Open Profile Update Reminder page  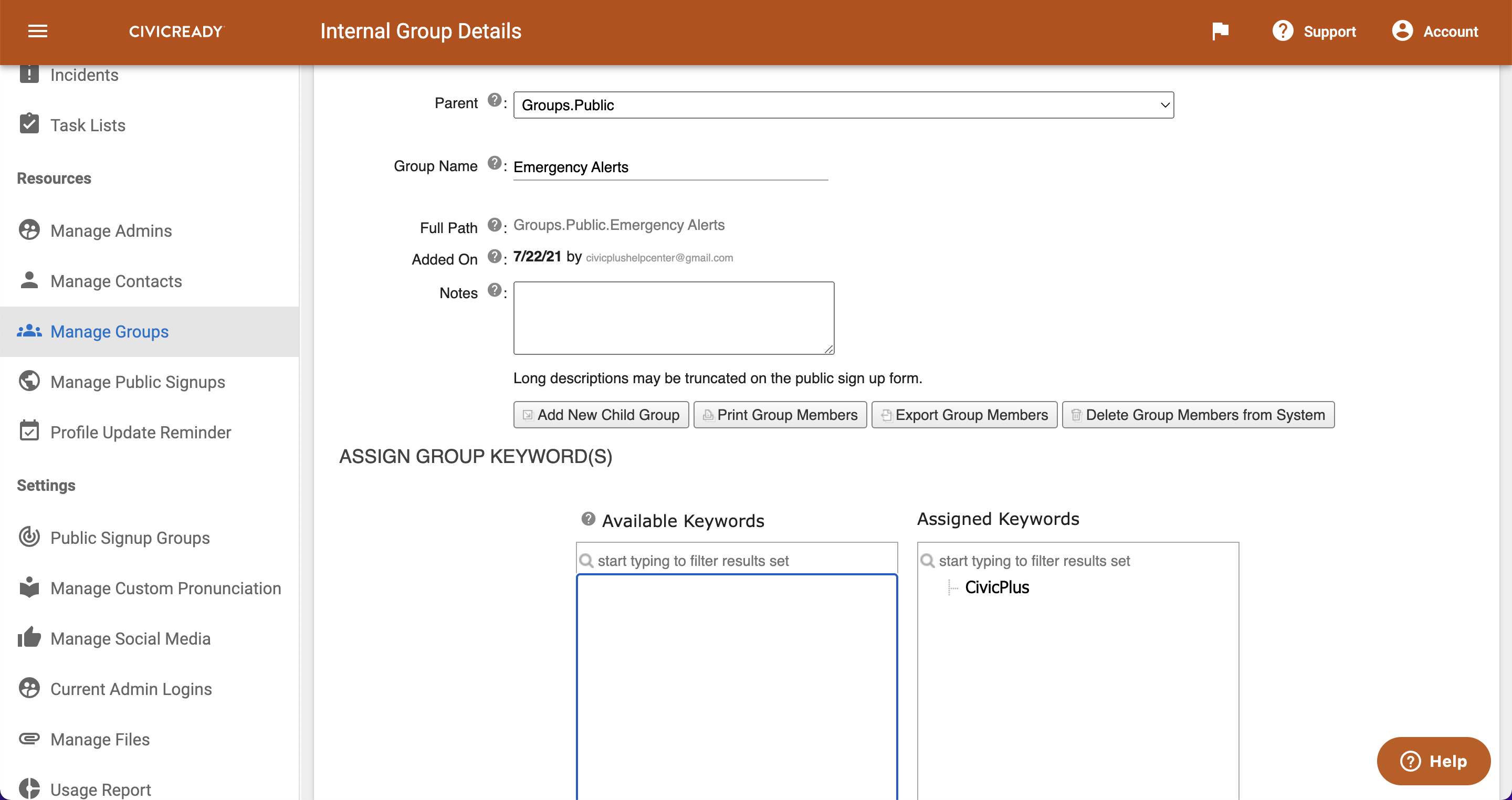pyautogui.click(x=140, y=433)
